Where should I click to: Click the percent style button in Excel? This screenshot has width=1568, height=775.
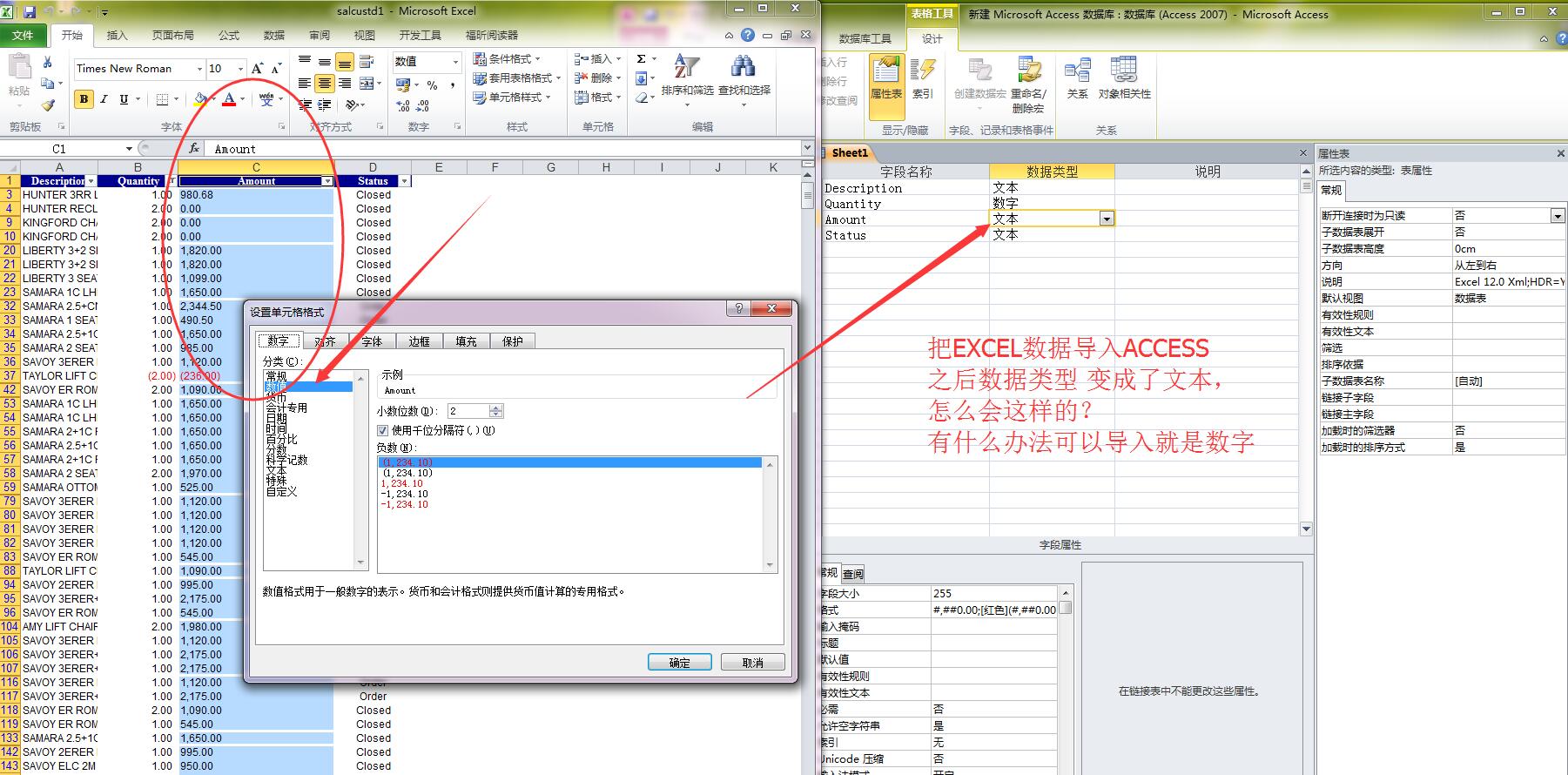[x=432, y=85]
